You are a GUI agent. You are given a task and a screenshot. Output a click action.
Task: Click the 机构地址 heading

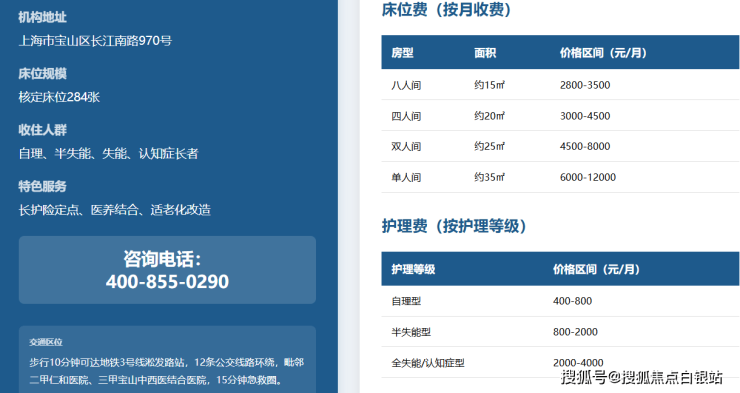pos(42,17)
